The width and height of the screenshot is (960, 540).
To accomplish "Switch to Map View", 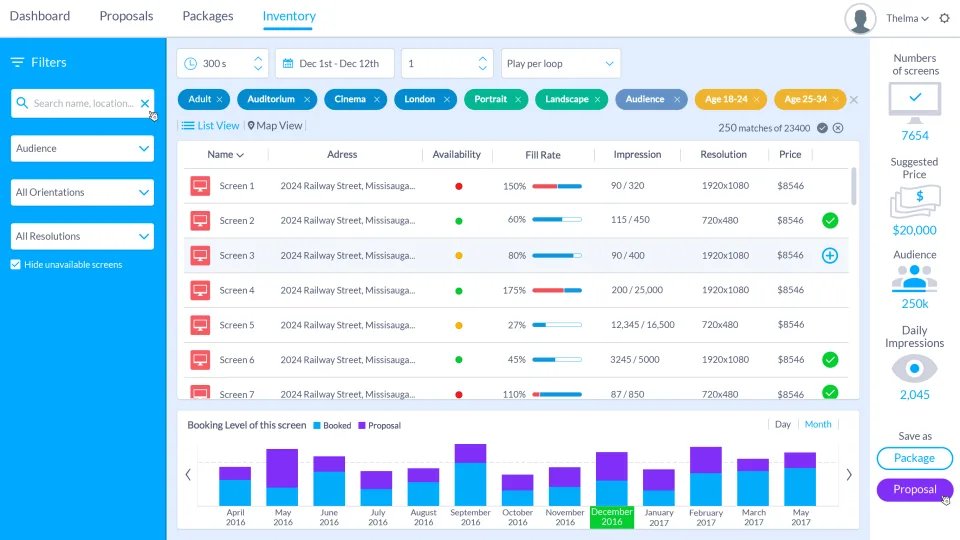I will [x=275, y=126].
